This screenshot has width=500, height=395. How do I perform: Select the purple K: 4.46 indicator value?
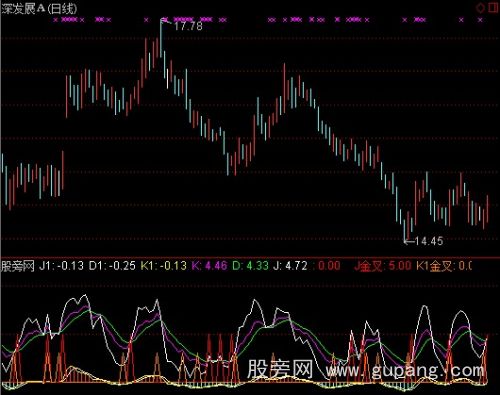[209, 266]
